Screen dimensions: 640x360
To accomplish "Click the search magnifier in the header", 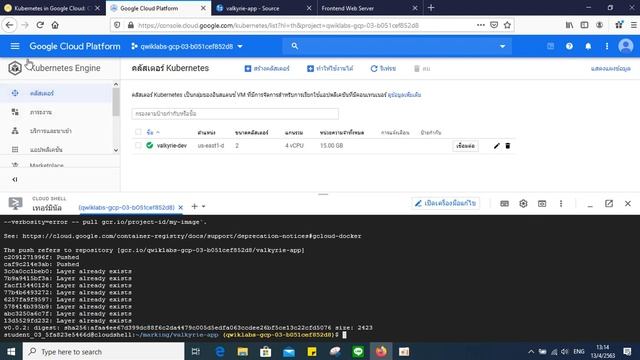I will [295, 46].
